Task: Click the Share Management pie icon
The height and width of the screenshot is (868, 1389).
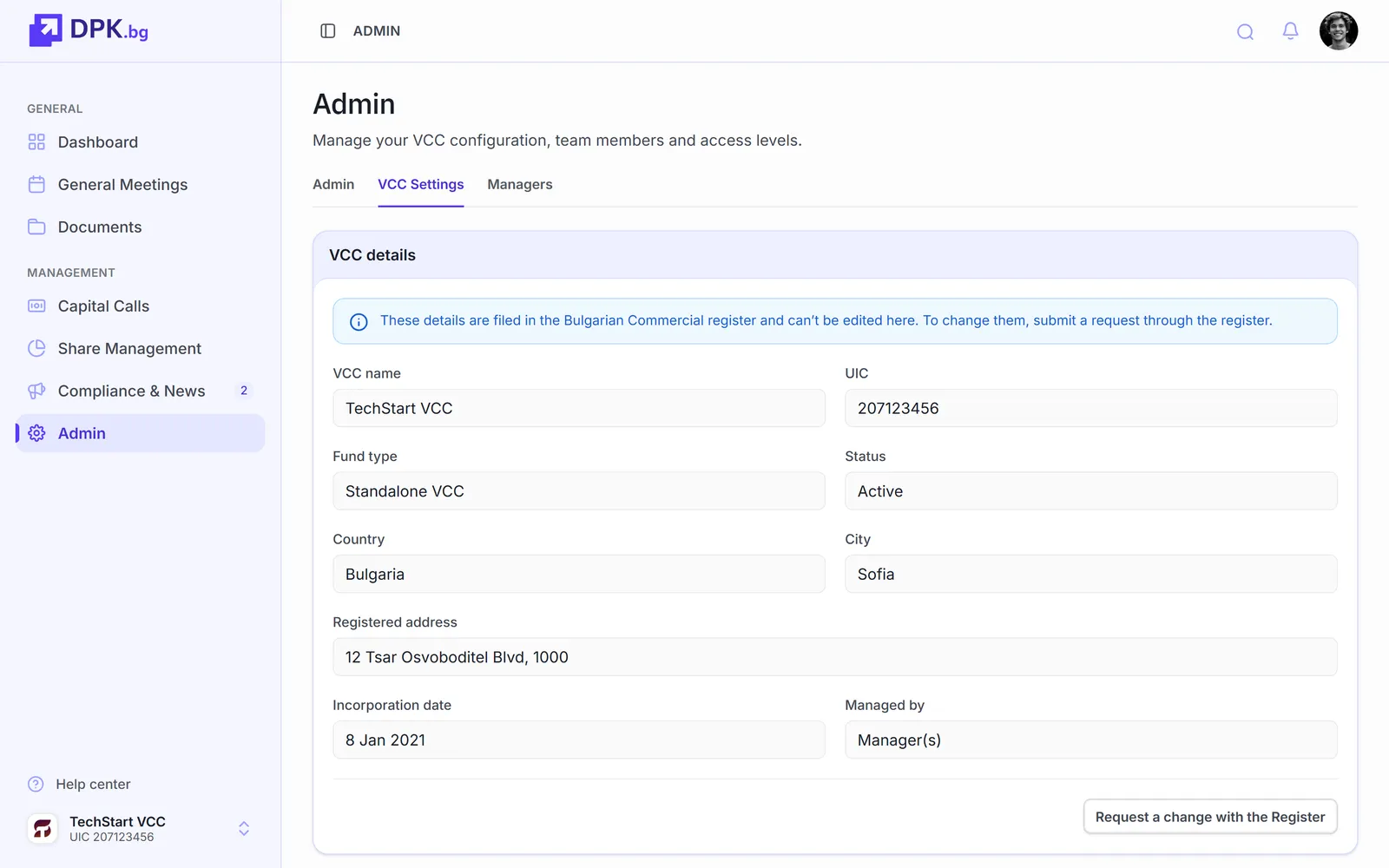Action: pos(36,348)
